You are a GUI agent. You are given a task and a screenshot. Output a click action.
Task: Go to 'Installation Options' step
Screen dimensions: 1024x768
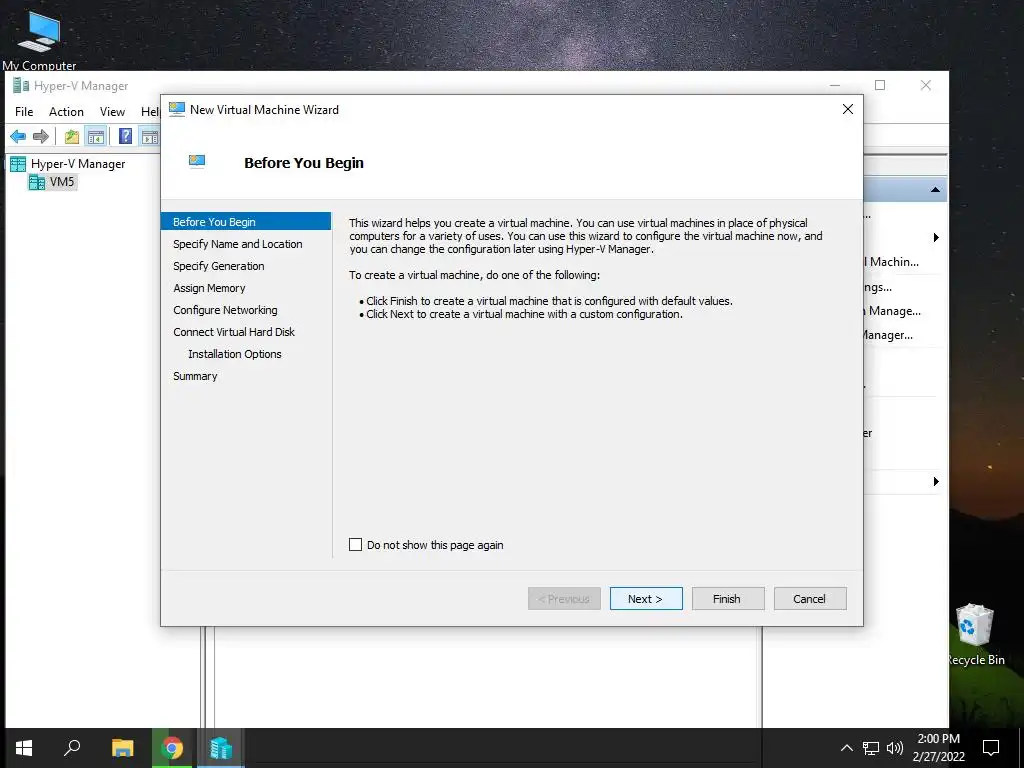point(234,354)
